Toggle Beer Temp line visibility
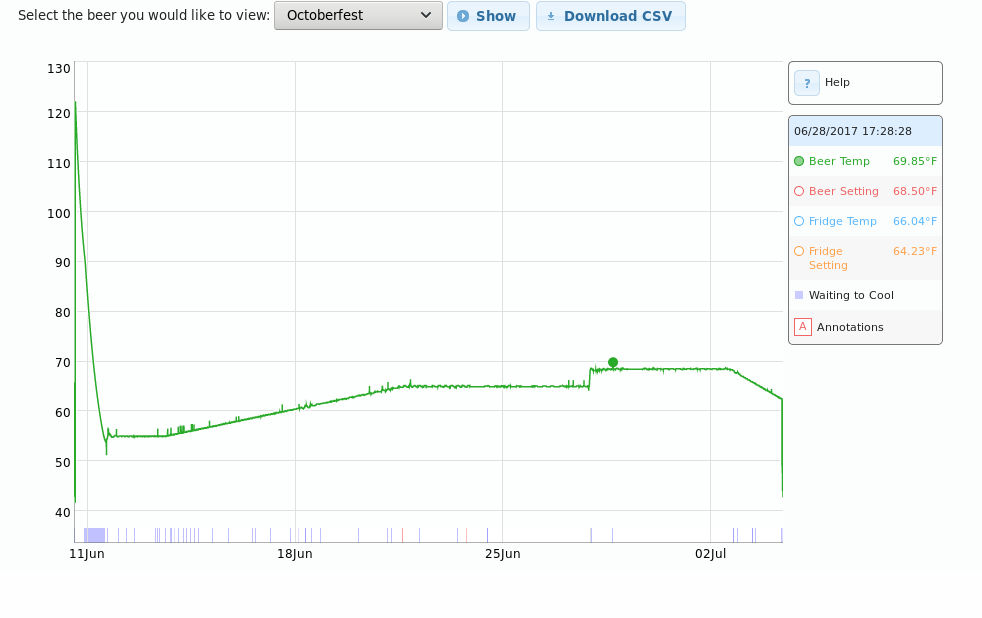Viewport: 982px width, 618px height. (x=799, y=162)
